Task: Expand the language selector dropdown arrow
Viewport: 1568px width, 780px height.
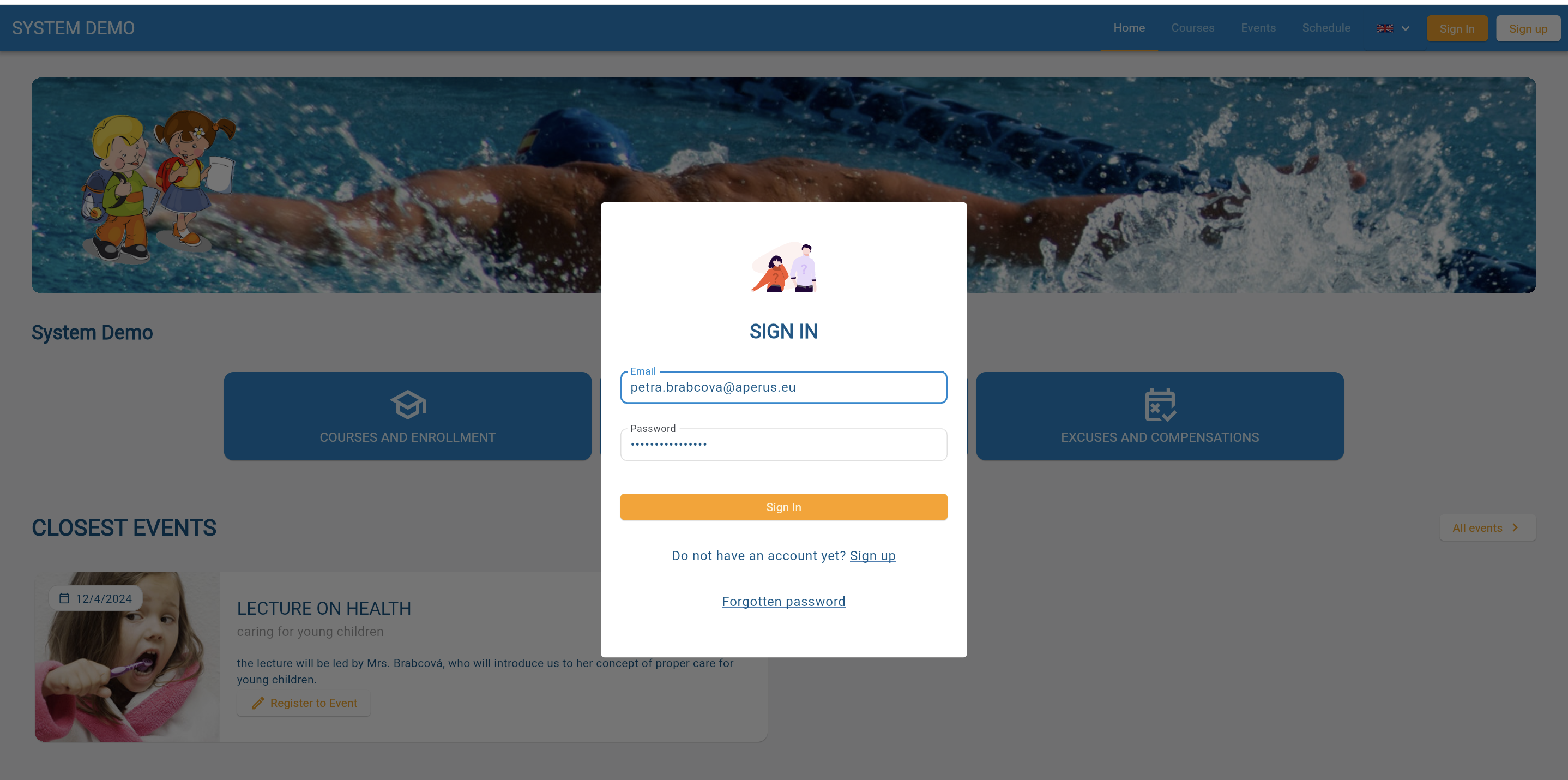Action: [1406, 28]
